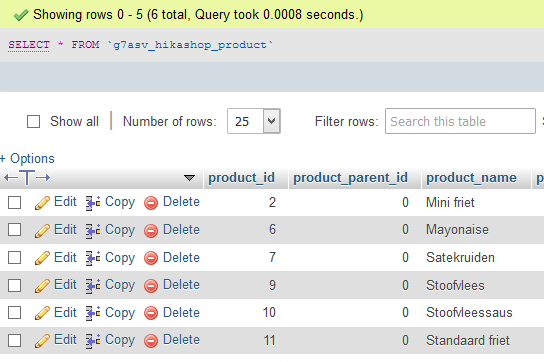Click the red Delete icon for Mini friet
The image size is (544, 362).
click(151, 203)
